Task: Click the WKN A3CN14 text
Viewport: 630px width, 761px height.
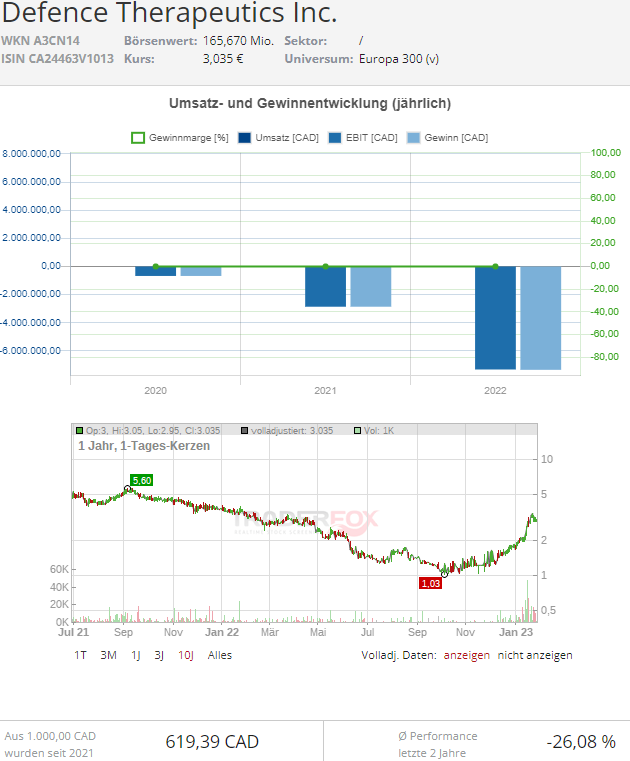Action: (x=40, y=41)
